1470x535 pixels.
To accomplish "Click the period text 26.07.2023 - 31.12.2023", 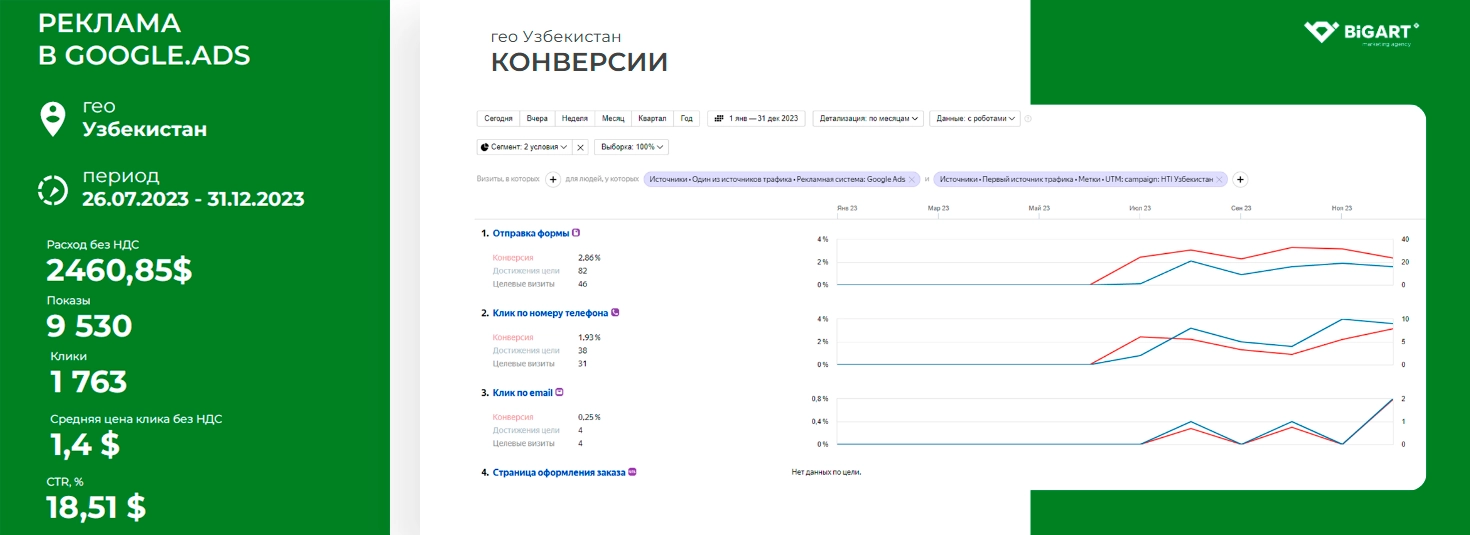I will tap(193, 199).
